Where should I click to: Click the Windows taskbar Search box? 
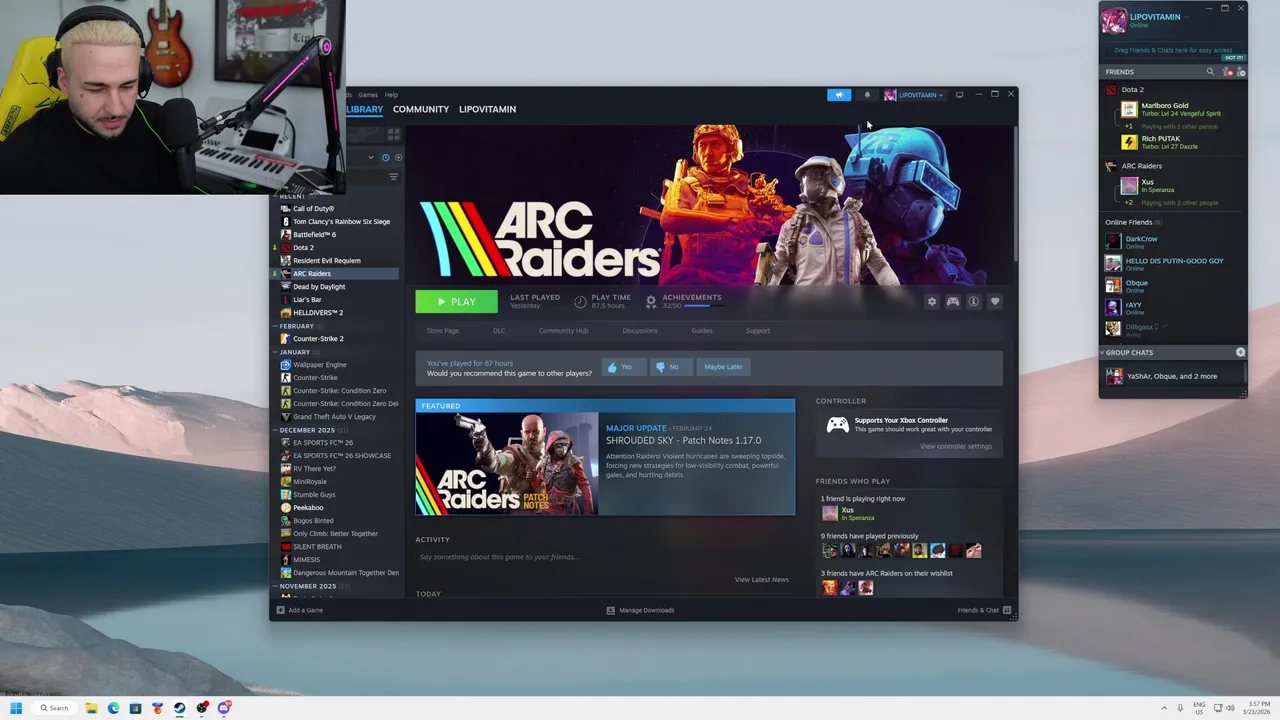pyautogui.click(x=54, y=708)
